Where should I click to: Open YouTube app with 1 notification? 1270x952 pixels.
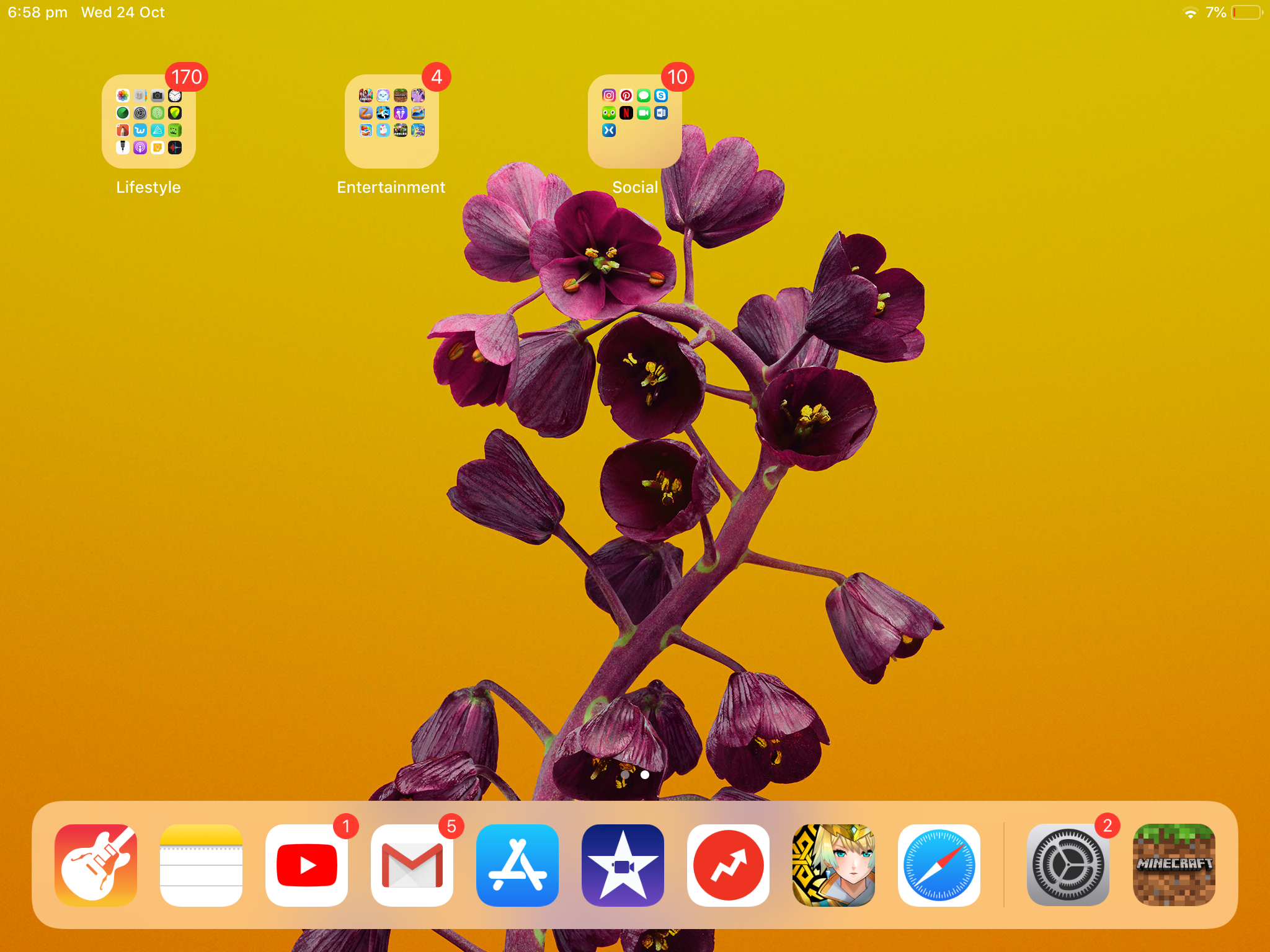(x=306, y=865)
